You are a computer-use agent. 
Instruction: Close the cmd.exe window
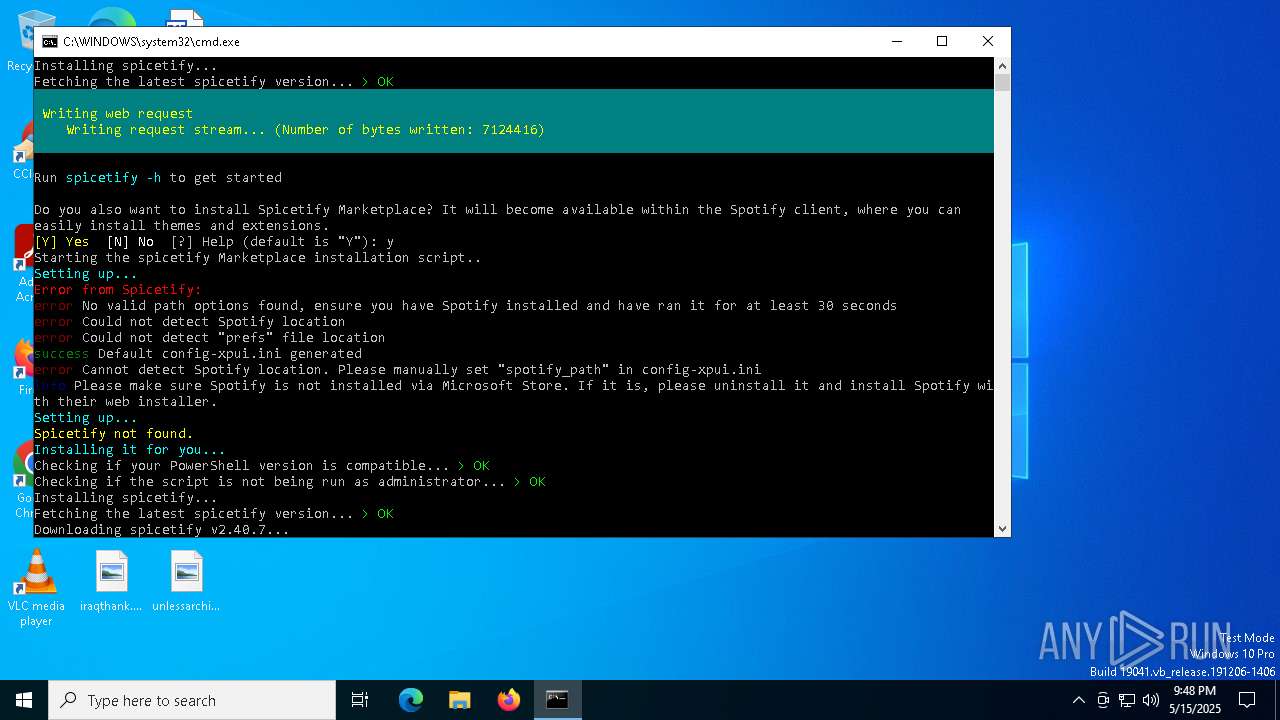[x=988, y=41]
